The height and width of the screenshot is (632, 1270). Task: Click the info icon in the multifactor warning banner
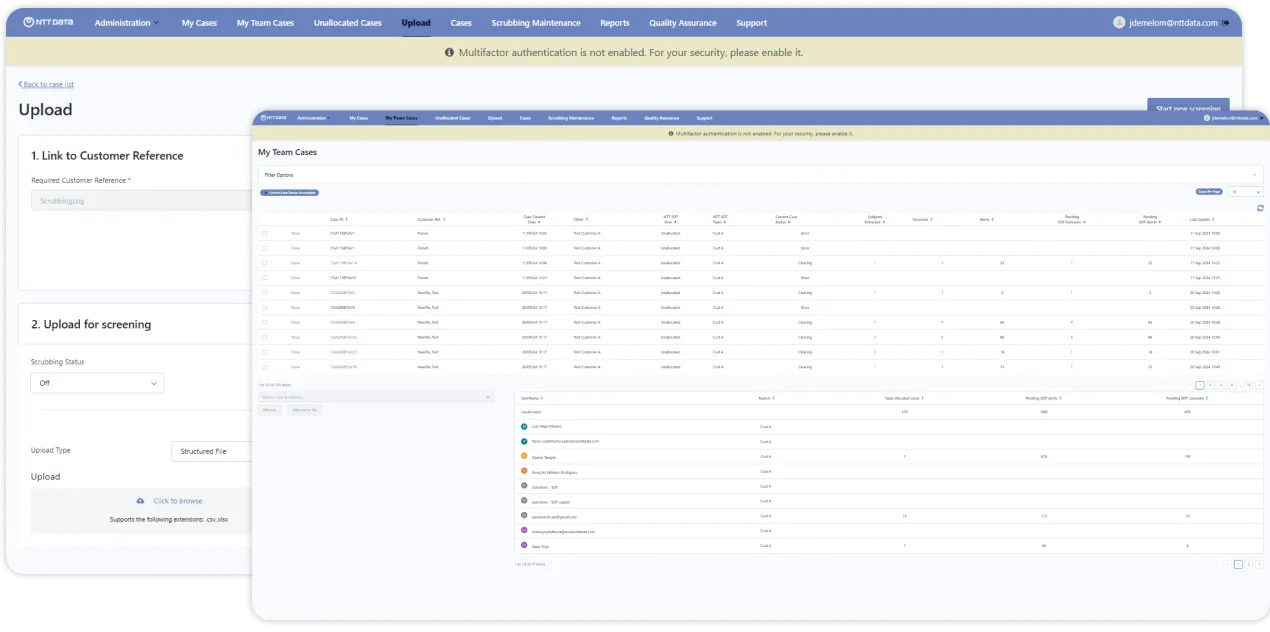coord(449,52)
